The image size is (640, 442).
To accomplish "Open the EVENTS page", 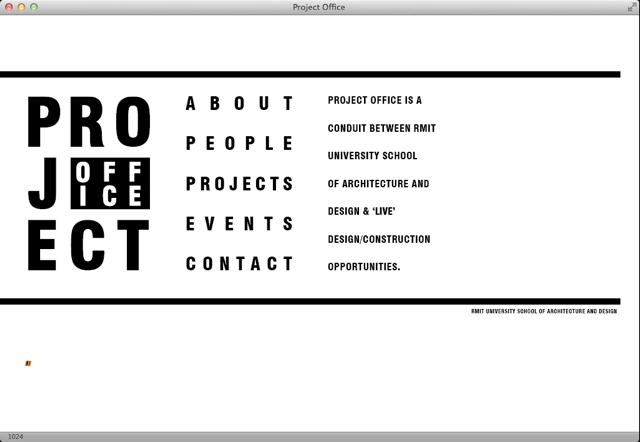I will pyautogui.click(x=240, y=224).
